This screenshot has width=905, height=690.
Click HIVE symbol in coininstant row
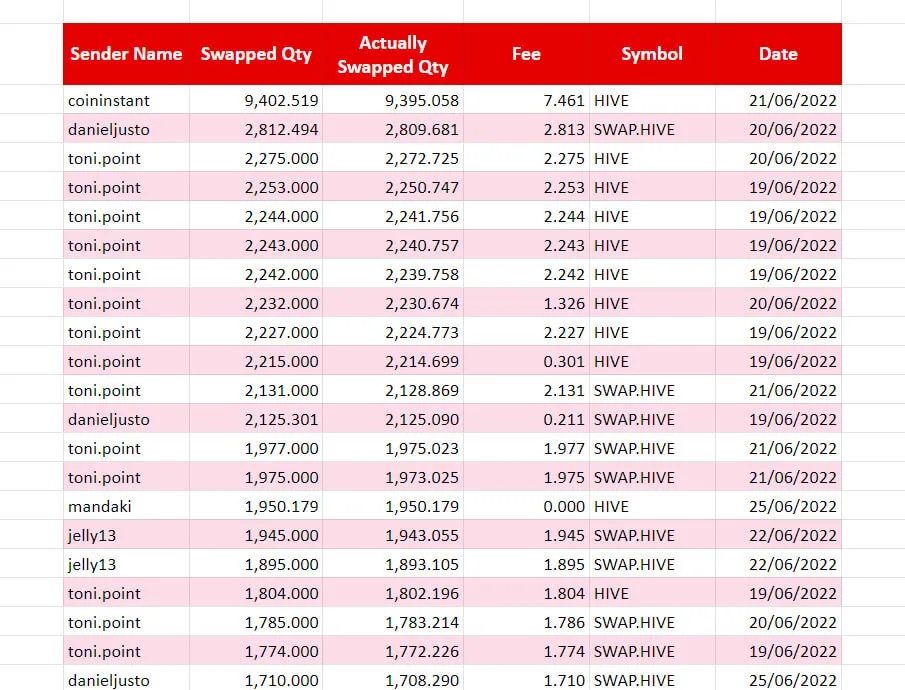coord(652,100)
